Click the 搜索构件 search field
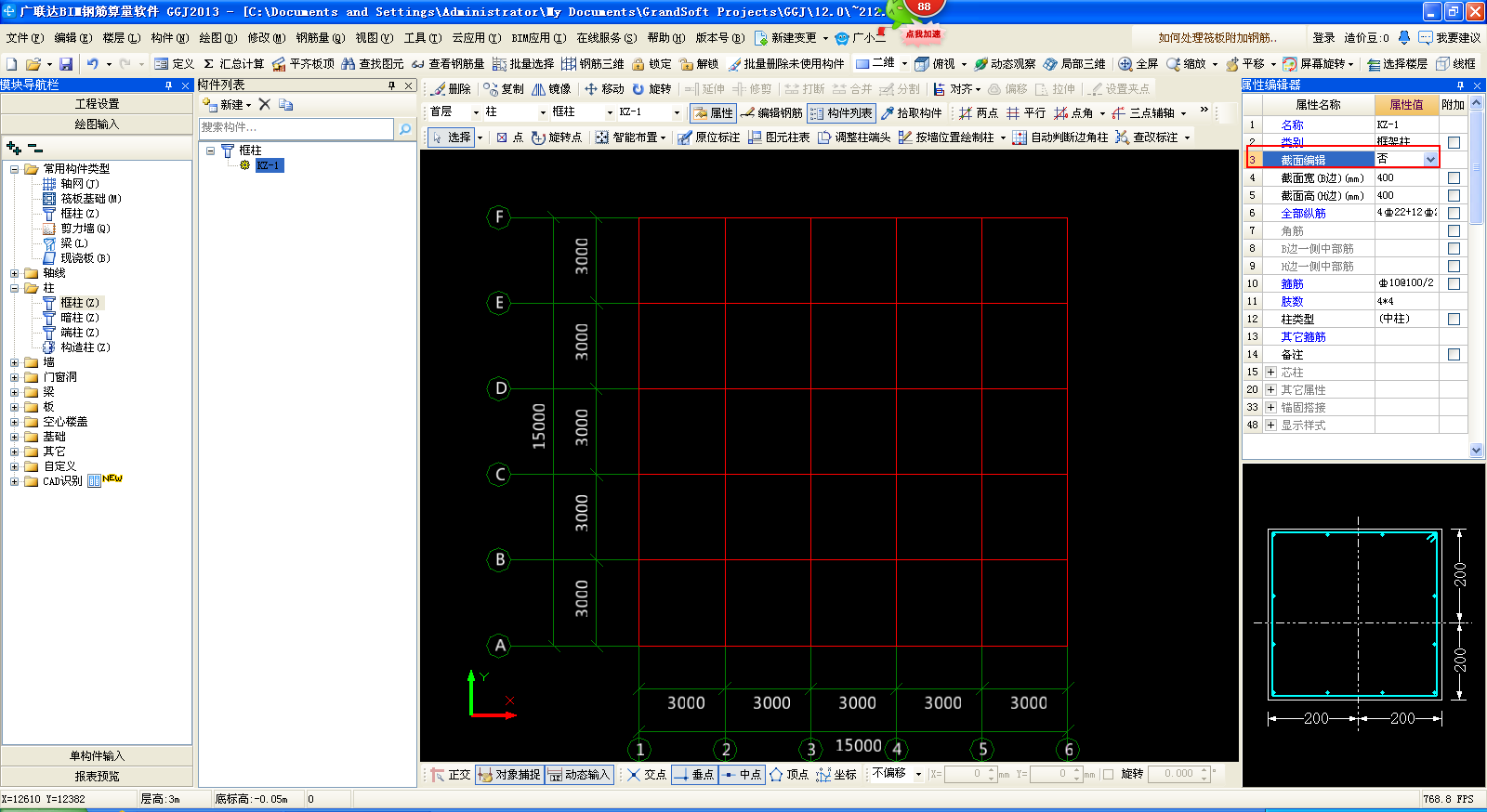Image resolution: width=1487 pixels, height=812 pixels. [x=296, y=128]
